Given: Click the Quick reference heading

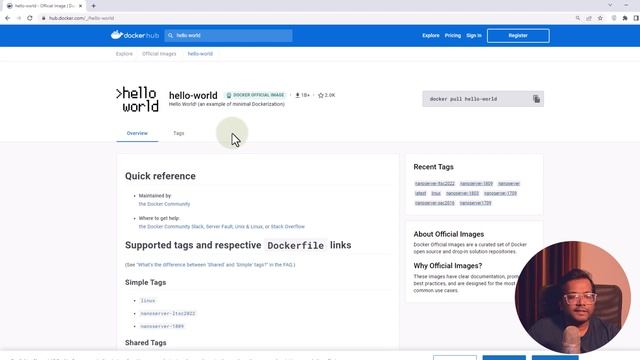Looking at the screenshot, I should 160,176.
